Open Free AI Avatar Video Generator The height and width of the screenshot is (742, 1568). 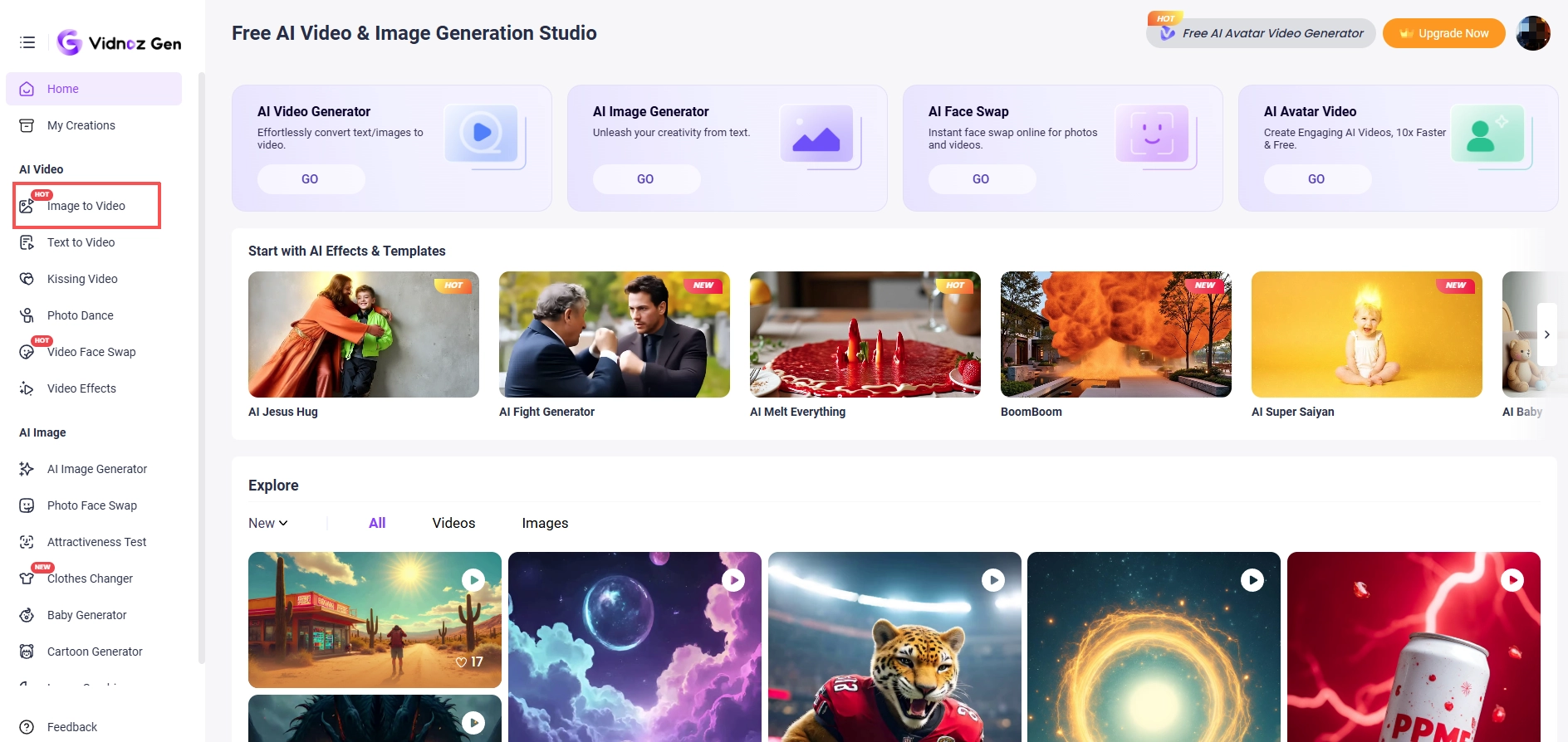(x=1261, y=33)
